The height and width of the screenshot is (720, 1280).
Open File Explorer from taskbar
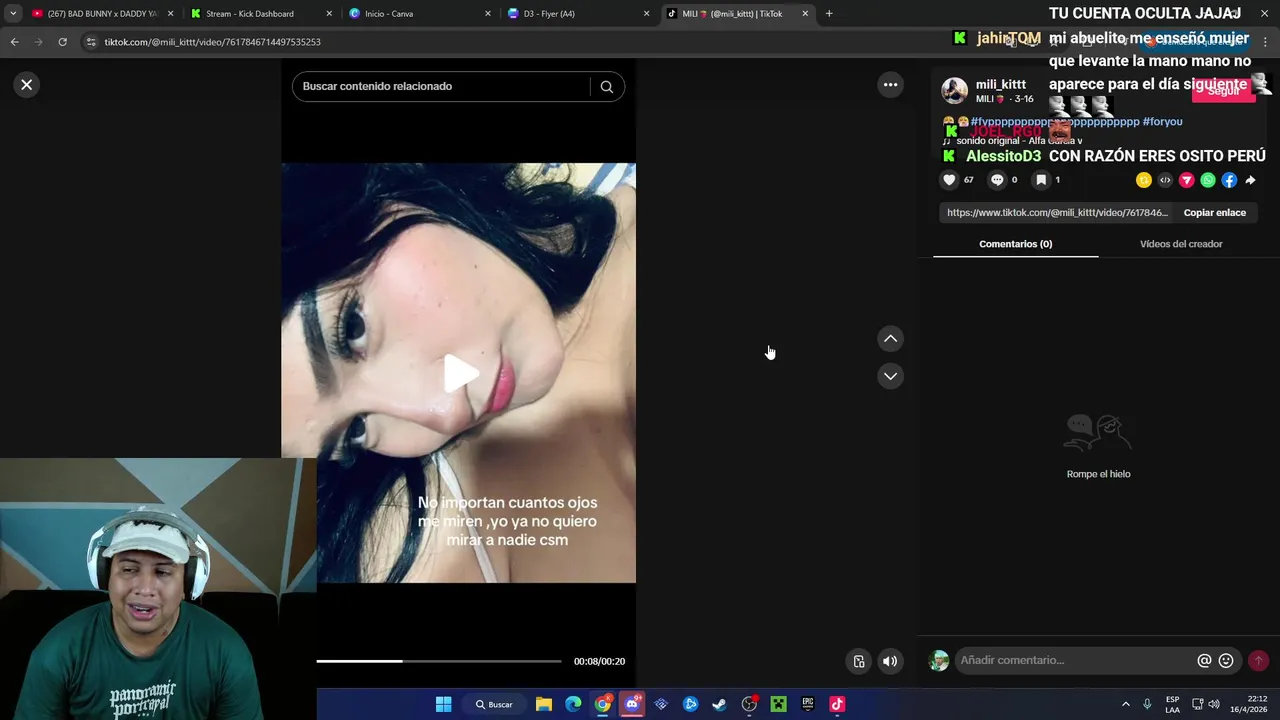[x=544, y=704]
